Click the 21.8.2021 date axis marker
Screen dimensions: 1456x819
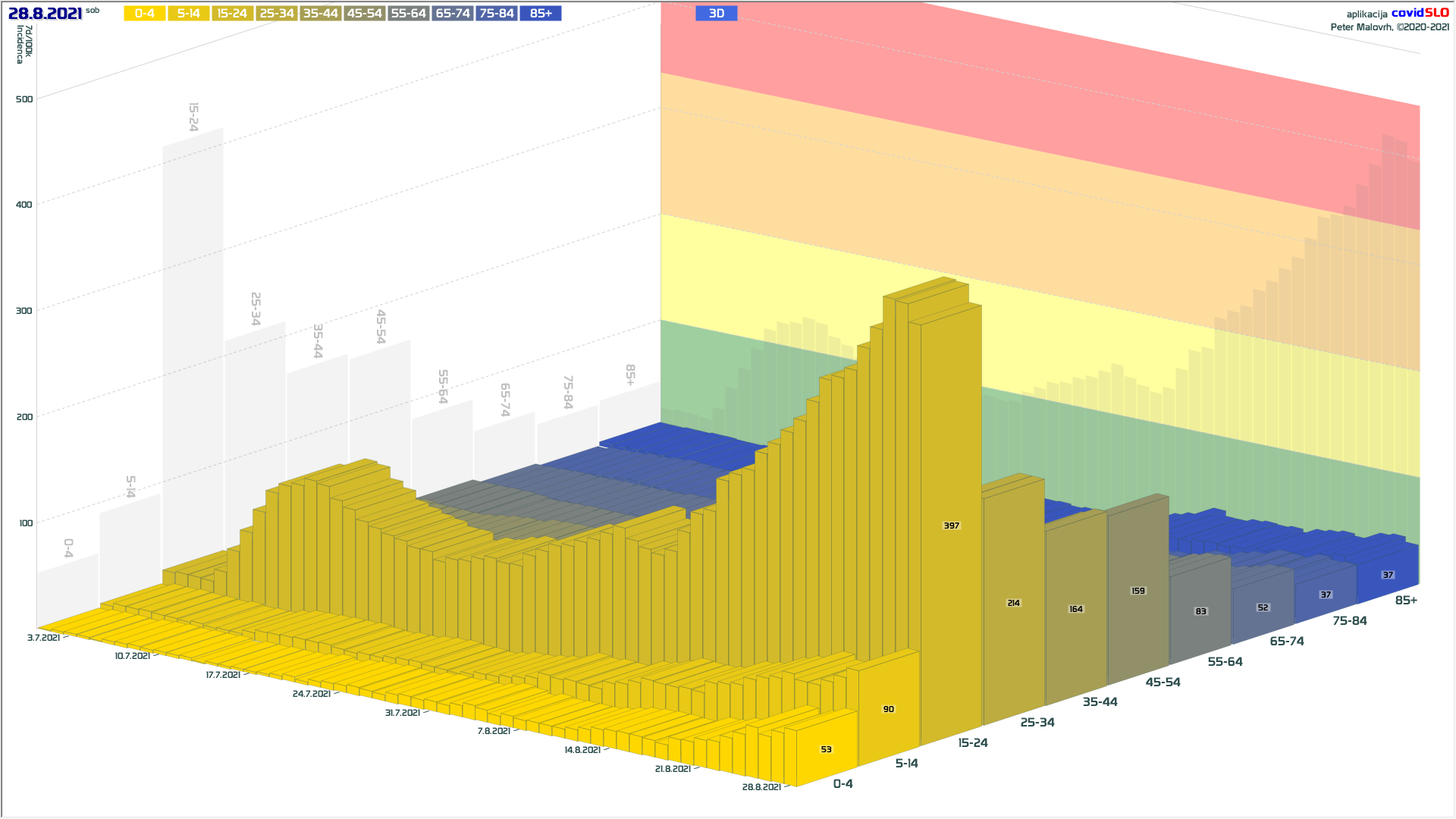pyautogui.click(x=673, y=769)
